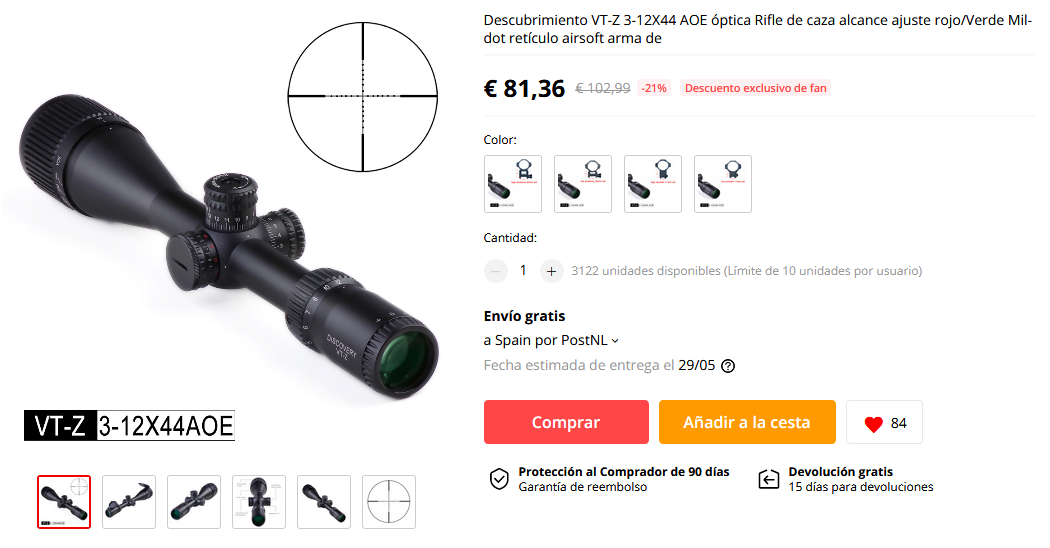The width and height of the screenshot is (1050, 548).
Task: Click the free return arrow icon
Action: [769, 479]
